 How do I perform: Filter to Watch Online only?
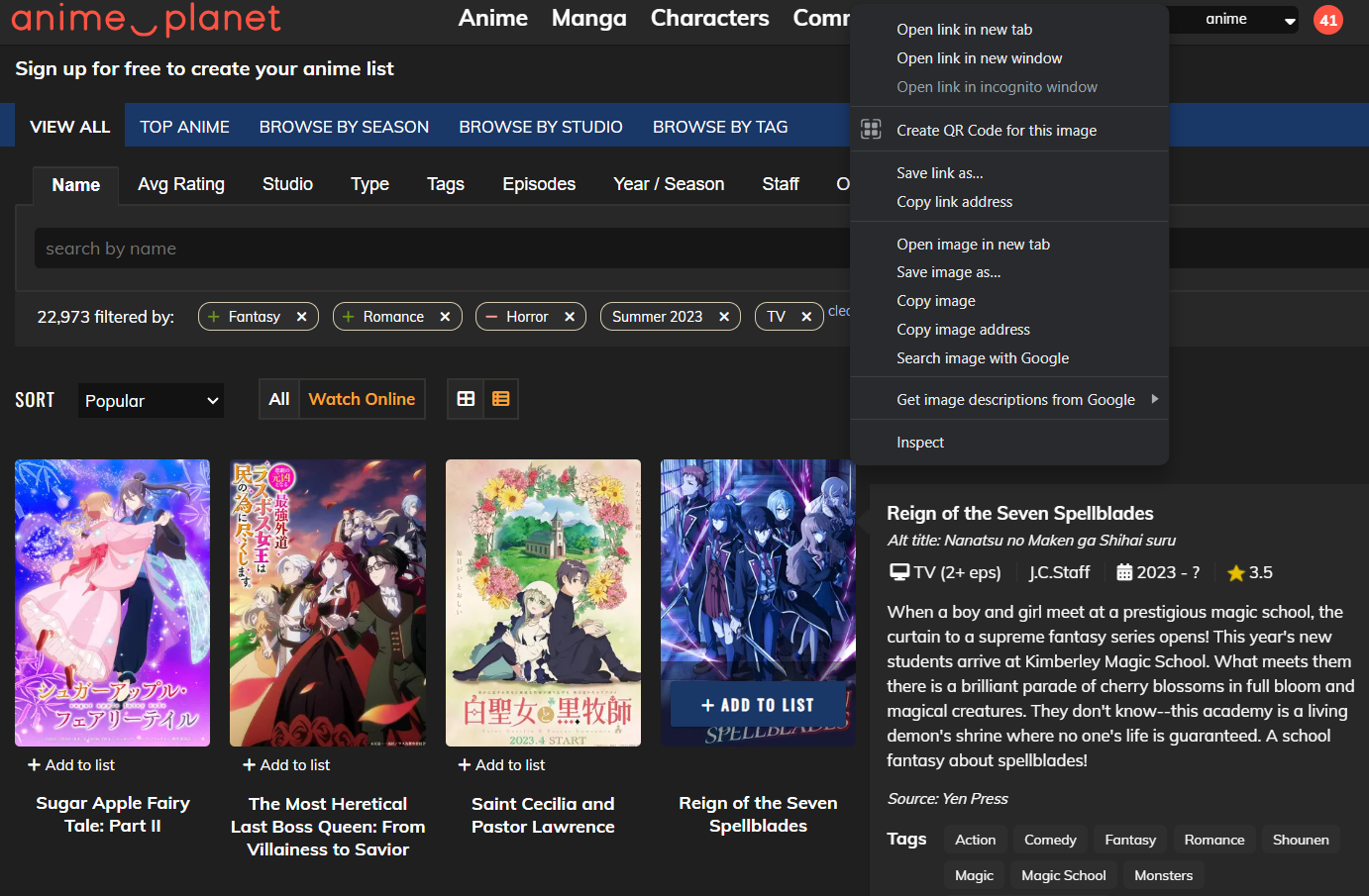coord(362,399)
